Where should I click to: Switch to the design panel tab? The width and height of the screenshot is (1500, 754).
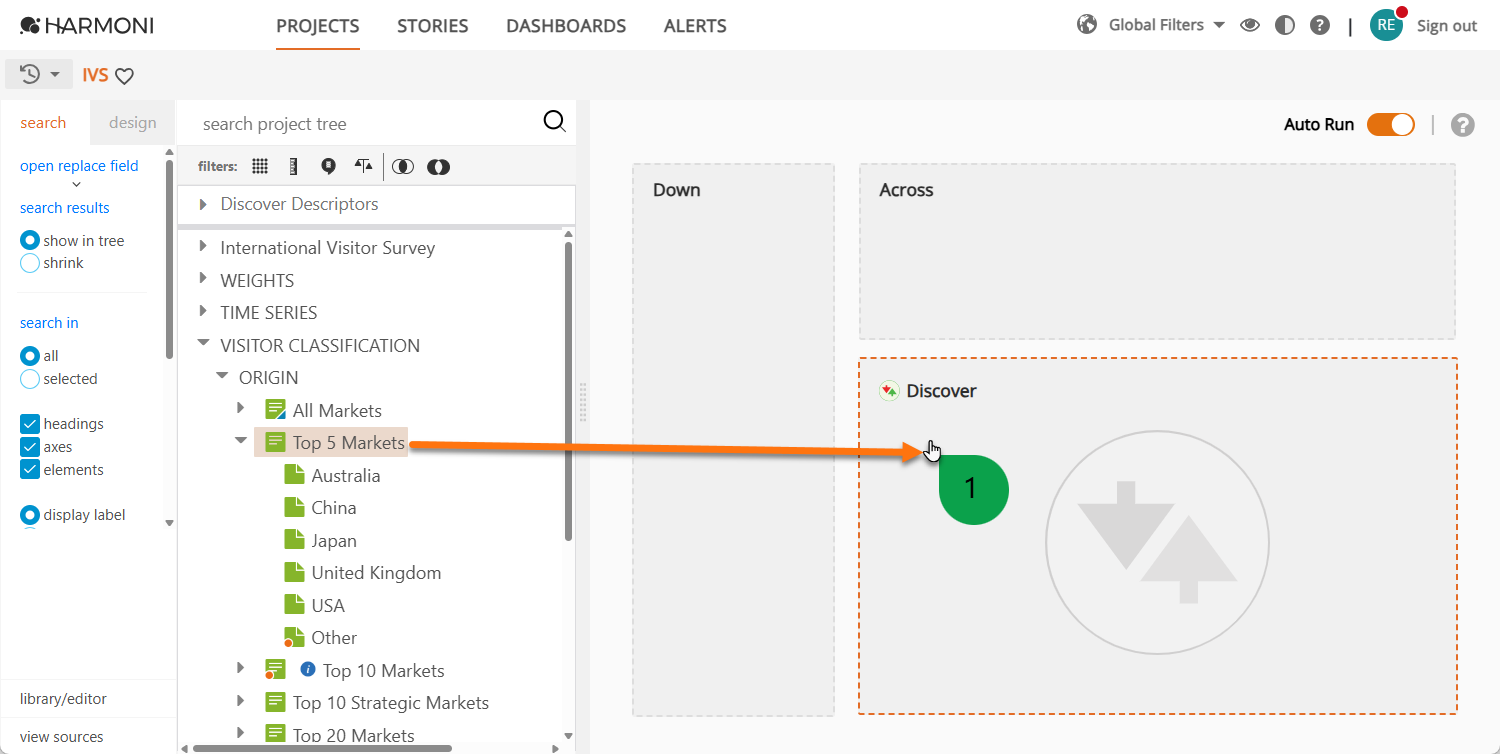click(133, 123)
